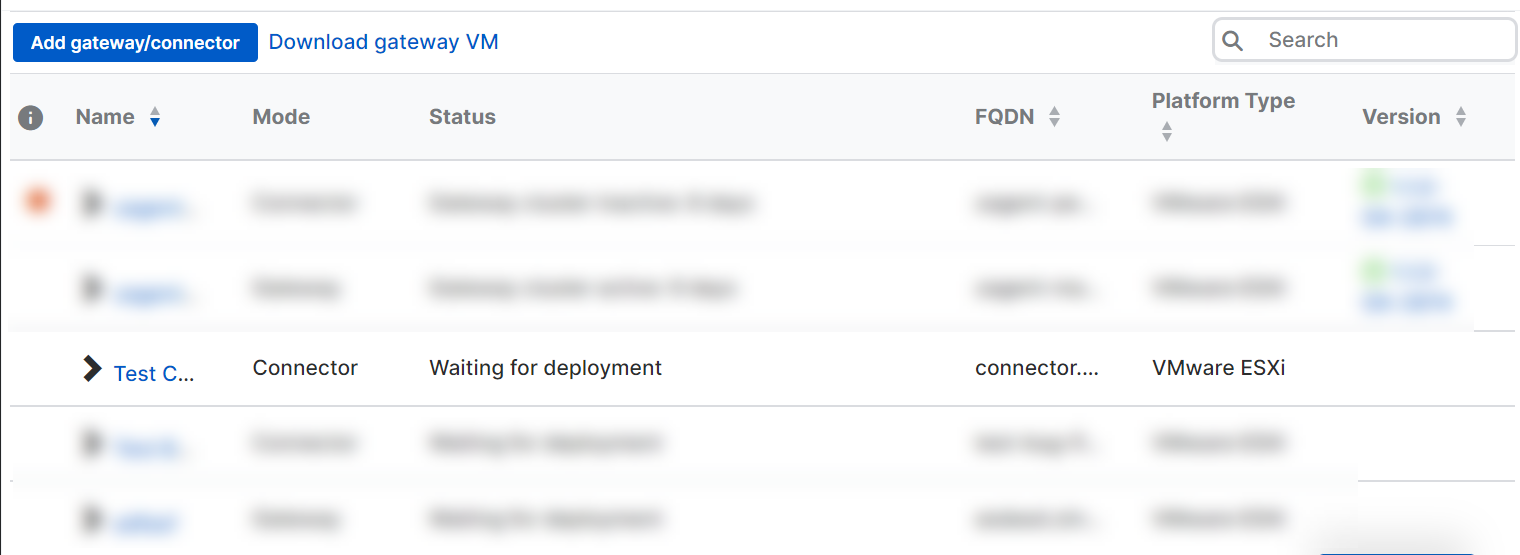Viewport: 1520px width, 555px height.
Task: Click the Add gateway/connector button
Action: [x=135, y=43]
